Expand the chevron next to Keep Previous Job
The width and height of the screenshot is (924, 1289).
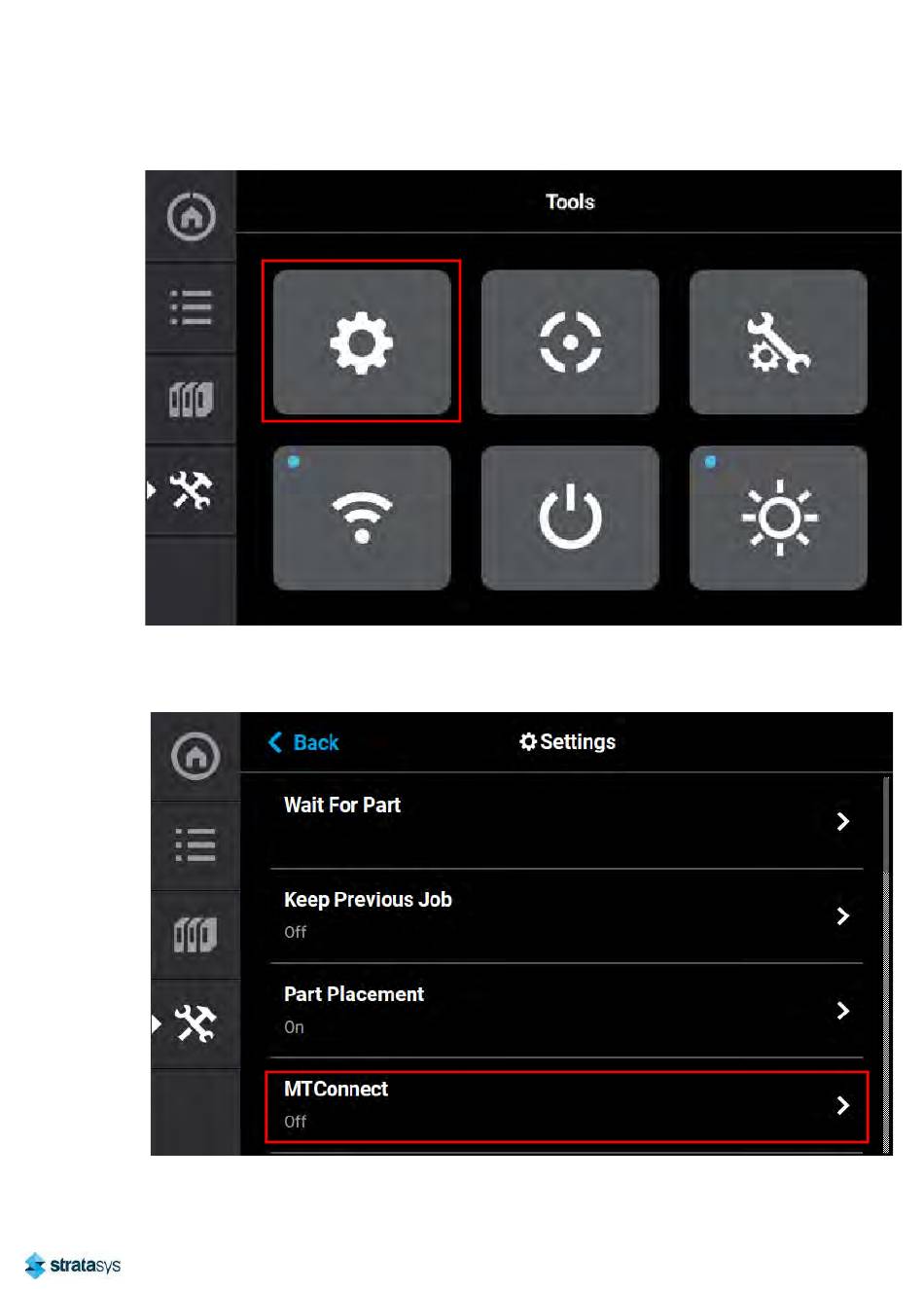point(843,916)
